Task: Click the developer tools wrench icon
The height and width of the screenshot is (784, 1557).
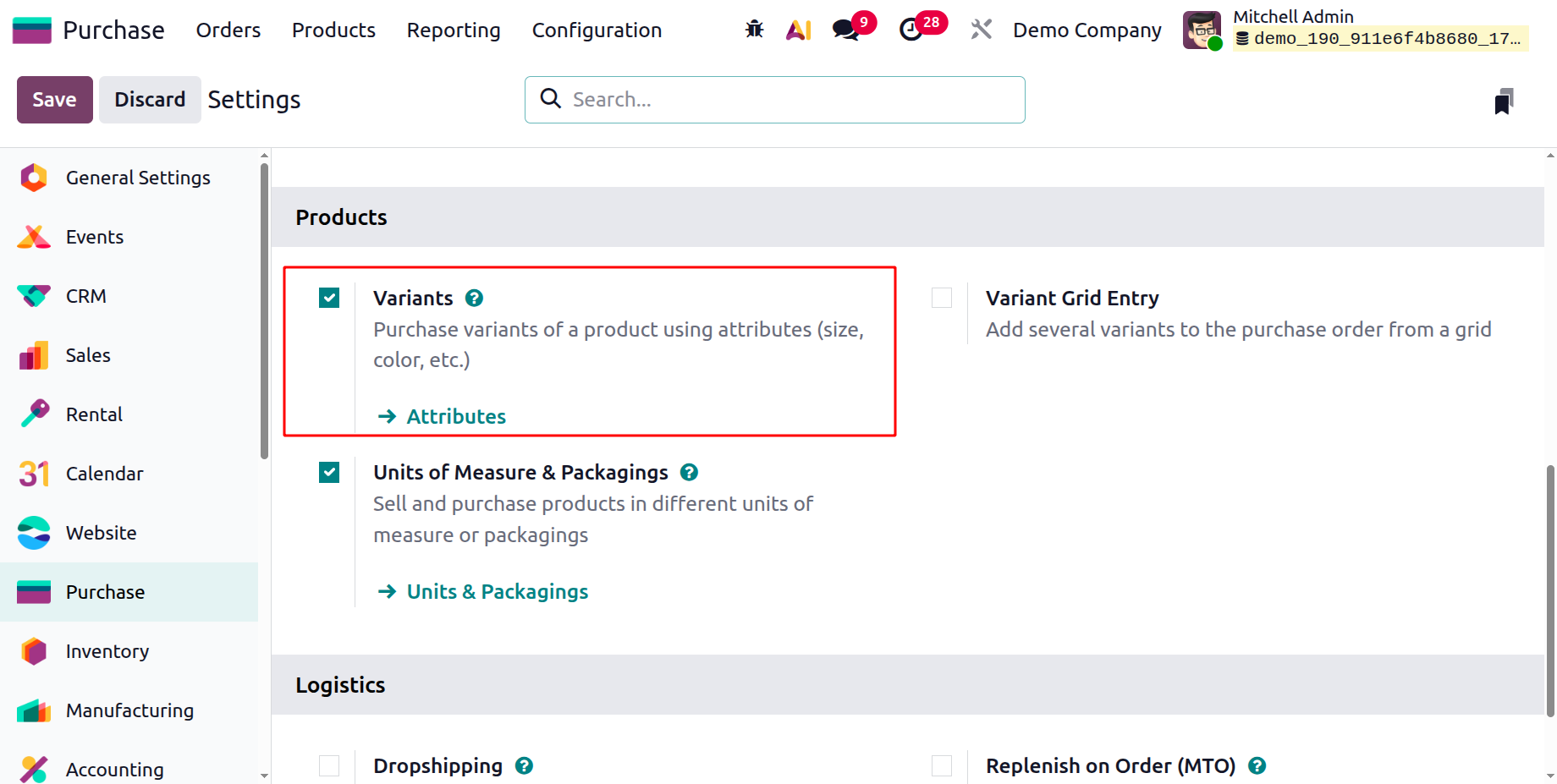Action: tap(981, 29)
